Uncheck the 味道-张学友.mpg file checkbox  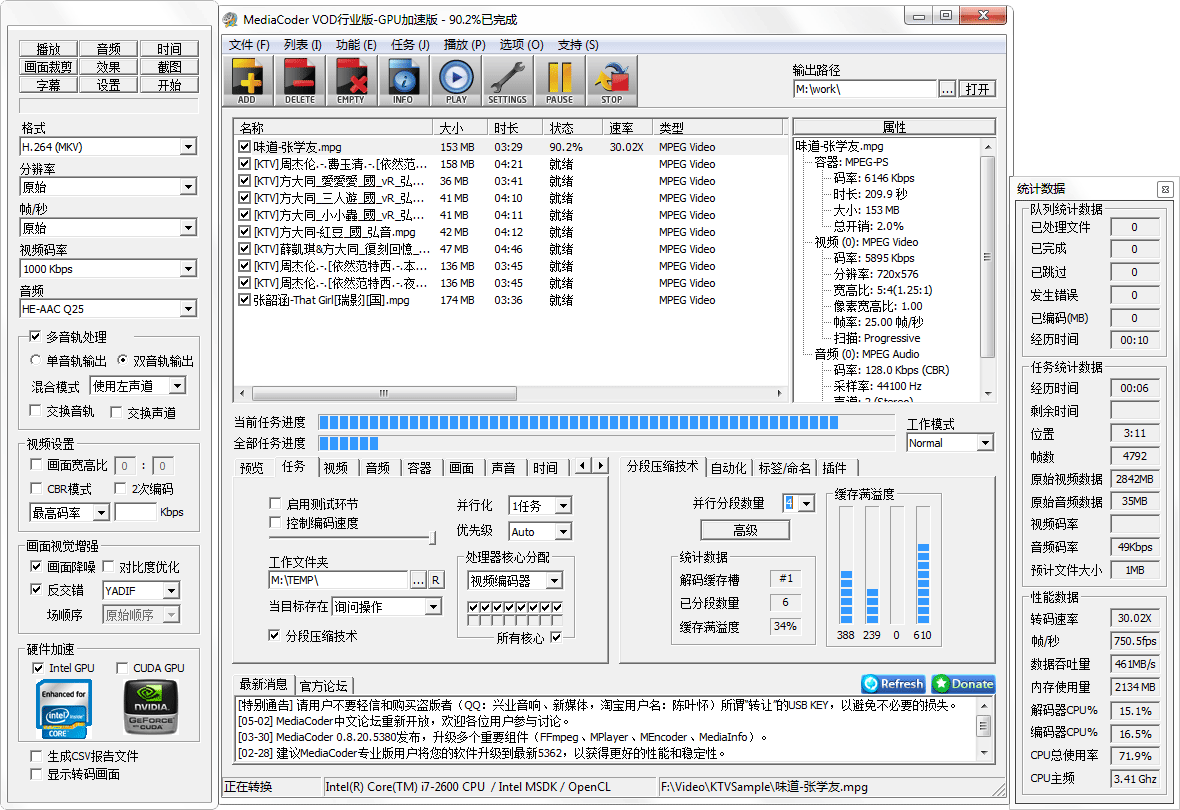pyautogui.click(x=245, y=147)
